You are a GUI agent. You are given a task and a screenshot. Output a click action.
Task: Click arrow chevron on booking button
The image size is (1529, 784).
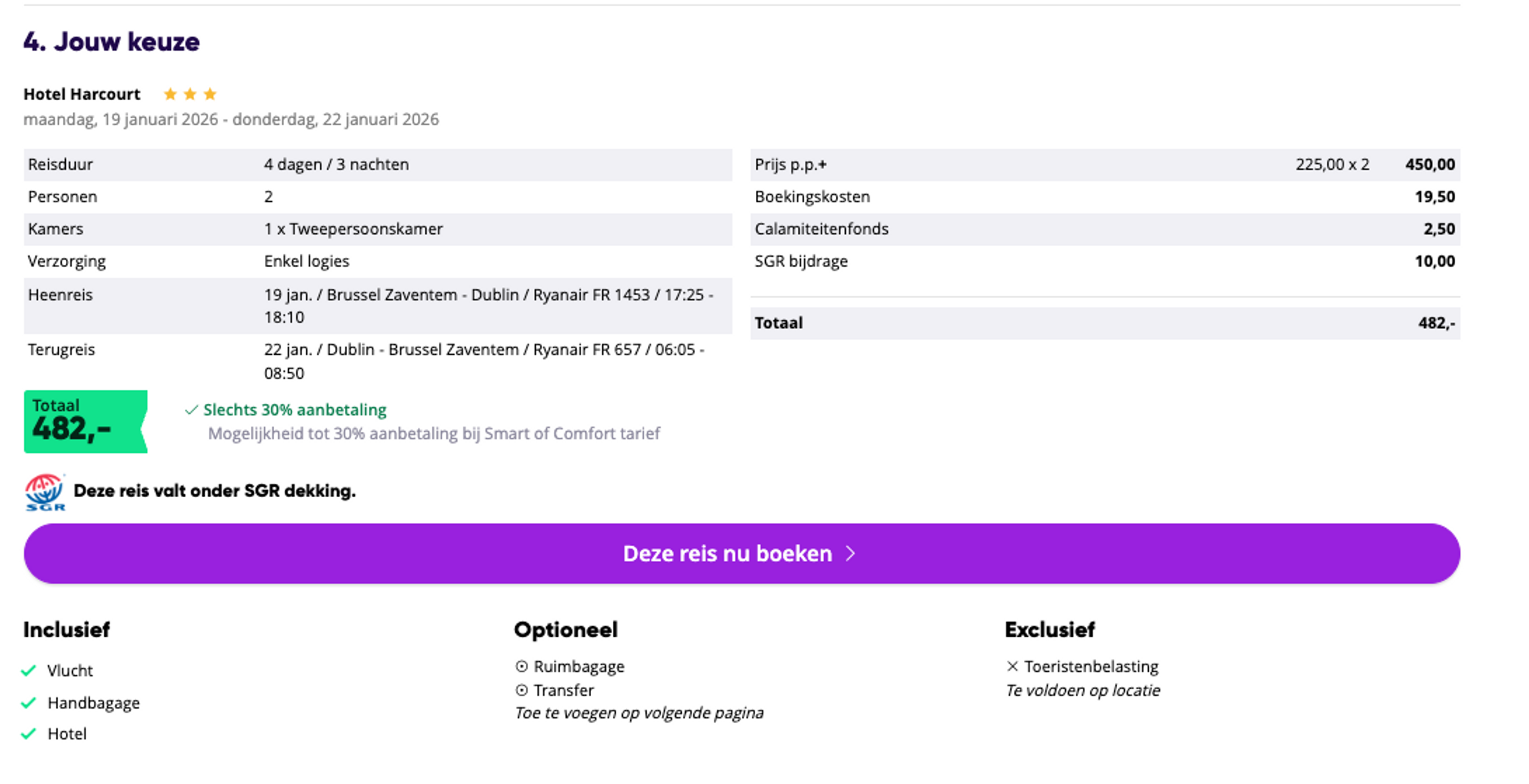851,554
